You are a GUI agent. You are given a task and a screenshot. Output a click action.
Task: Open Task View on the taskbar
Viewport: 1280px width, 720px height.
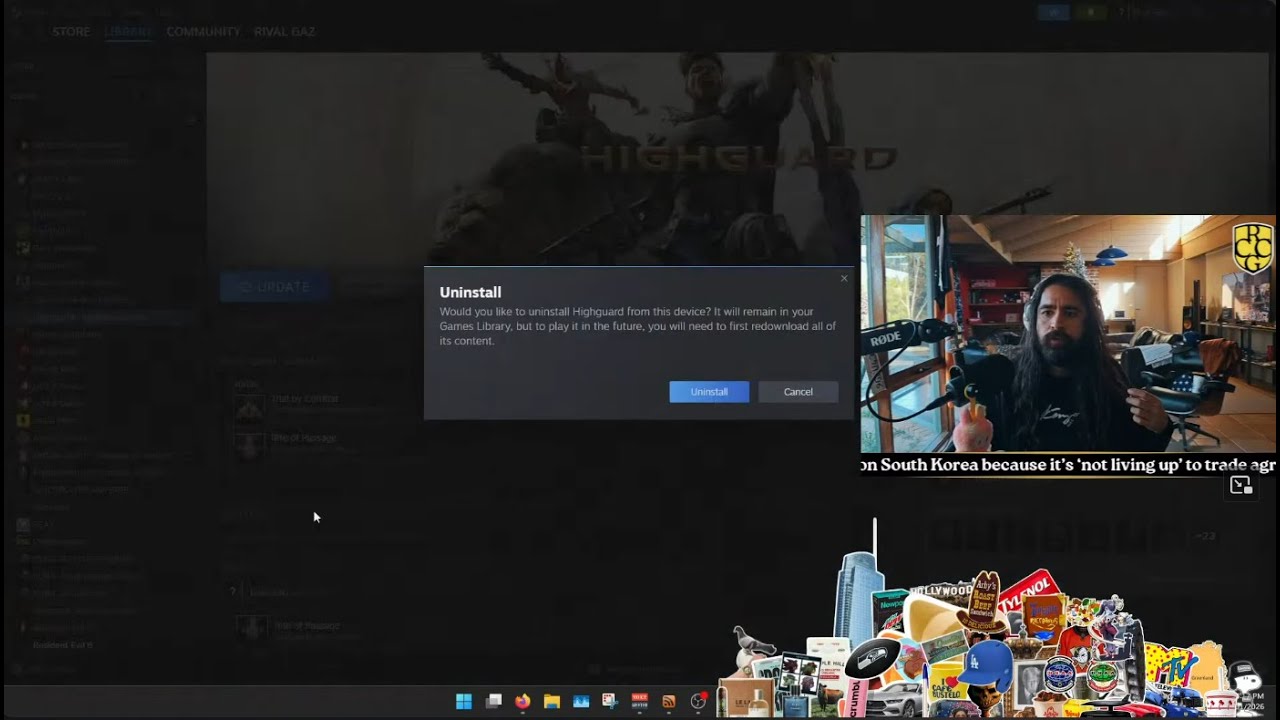click(493, 702)
